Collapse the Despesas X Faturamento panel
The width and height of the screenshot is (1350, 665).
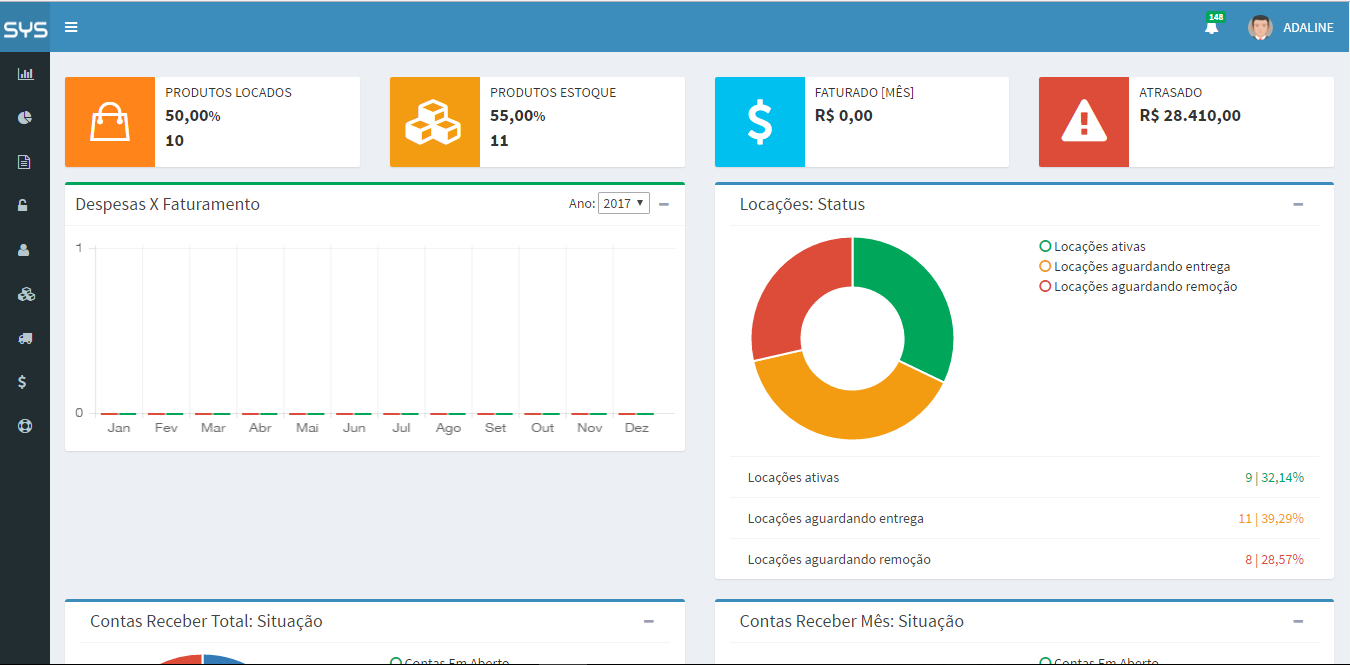(x=664, y=204)
